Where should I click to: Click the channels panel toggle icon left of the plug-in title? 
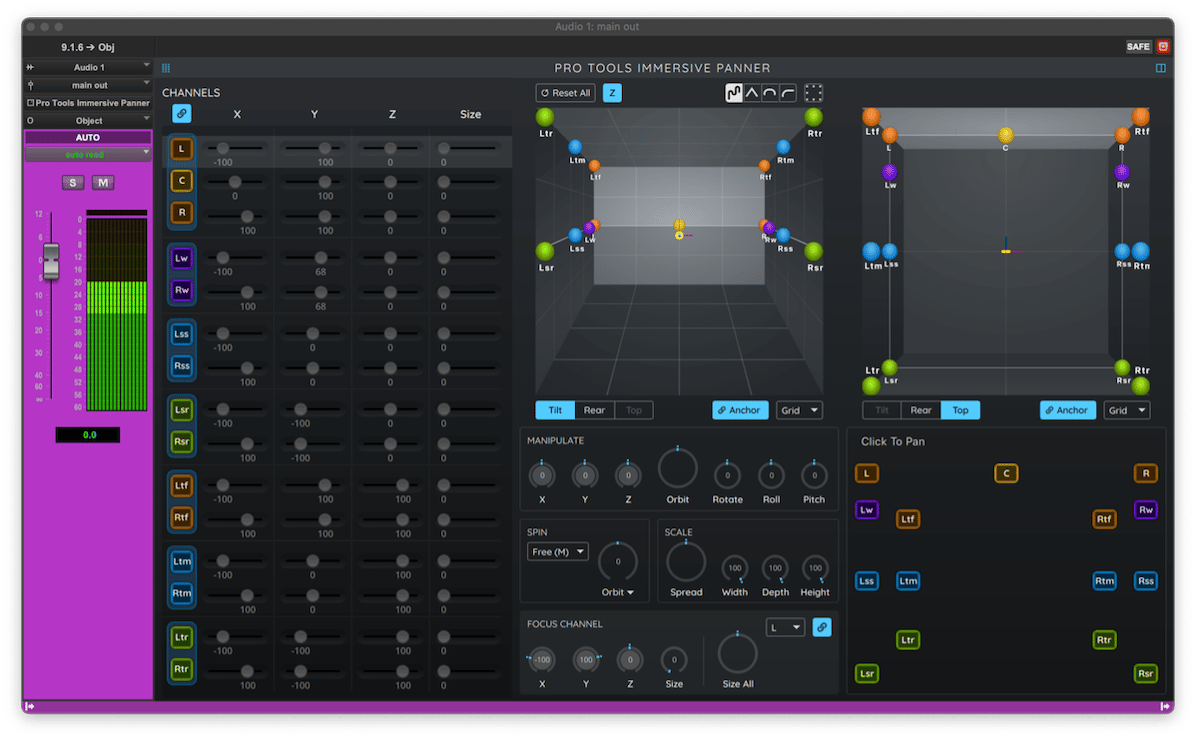[x=166, y=68]
